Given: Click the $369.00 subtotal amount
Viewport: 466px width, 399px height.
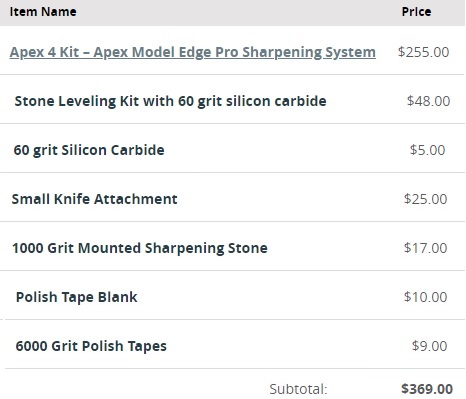Looking at the screenshot, I should click(427, 389).
